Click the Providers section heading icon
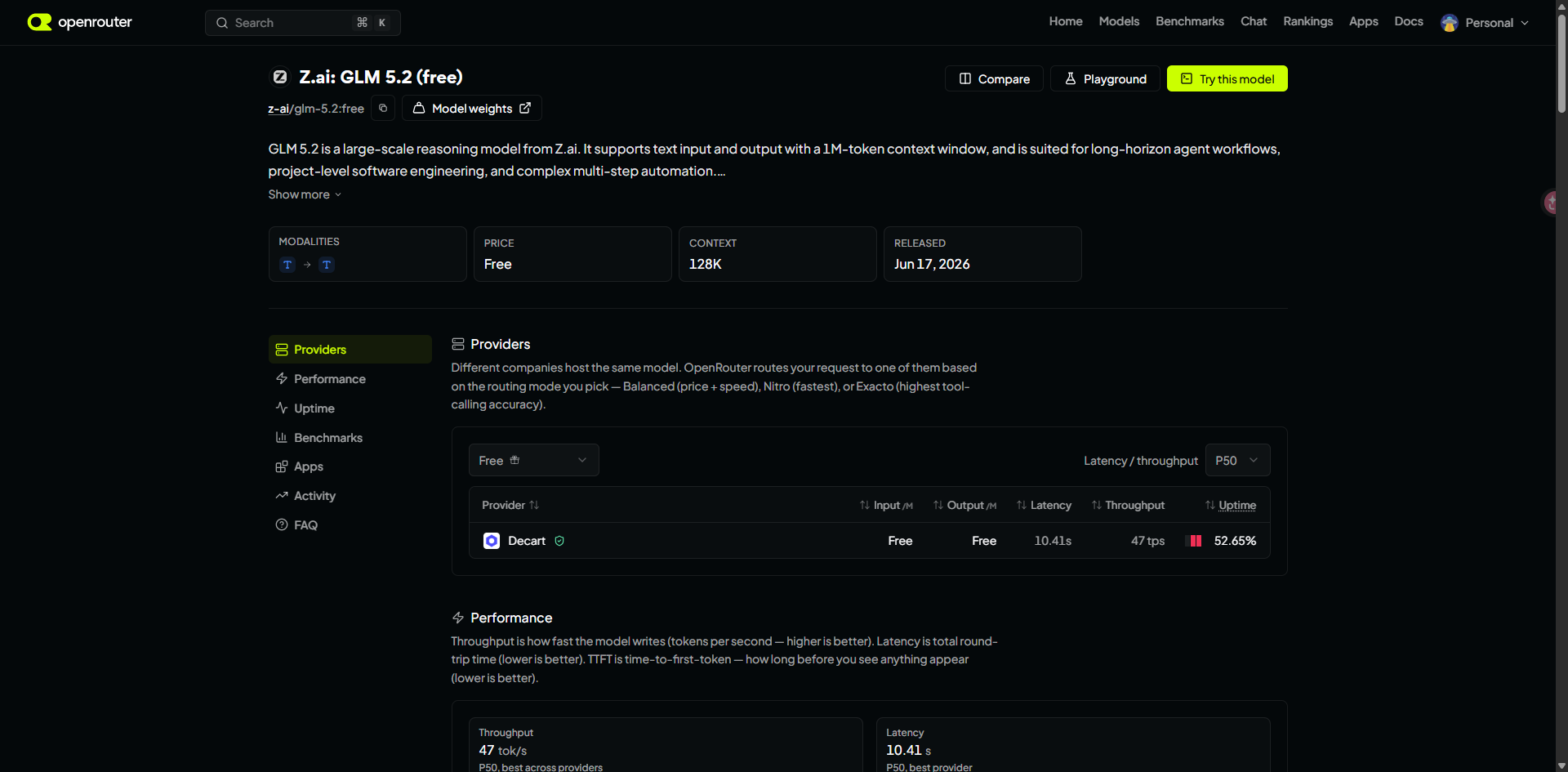This screenshot has width=1568, height=772. (458, 344)
